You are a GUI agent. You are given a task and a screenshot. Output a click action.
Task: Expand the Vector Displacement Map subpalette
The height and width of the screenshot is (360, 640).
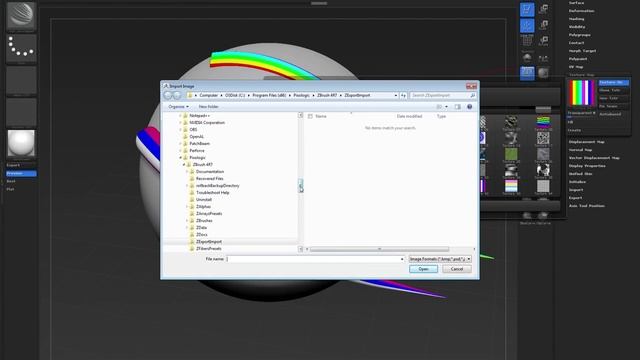click(x=594, y=158)
